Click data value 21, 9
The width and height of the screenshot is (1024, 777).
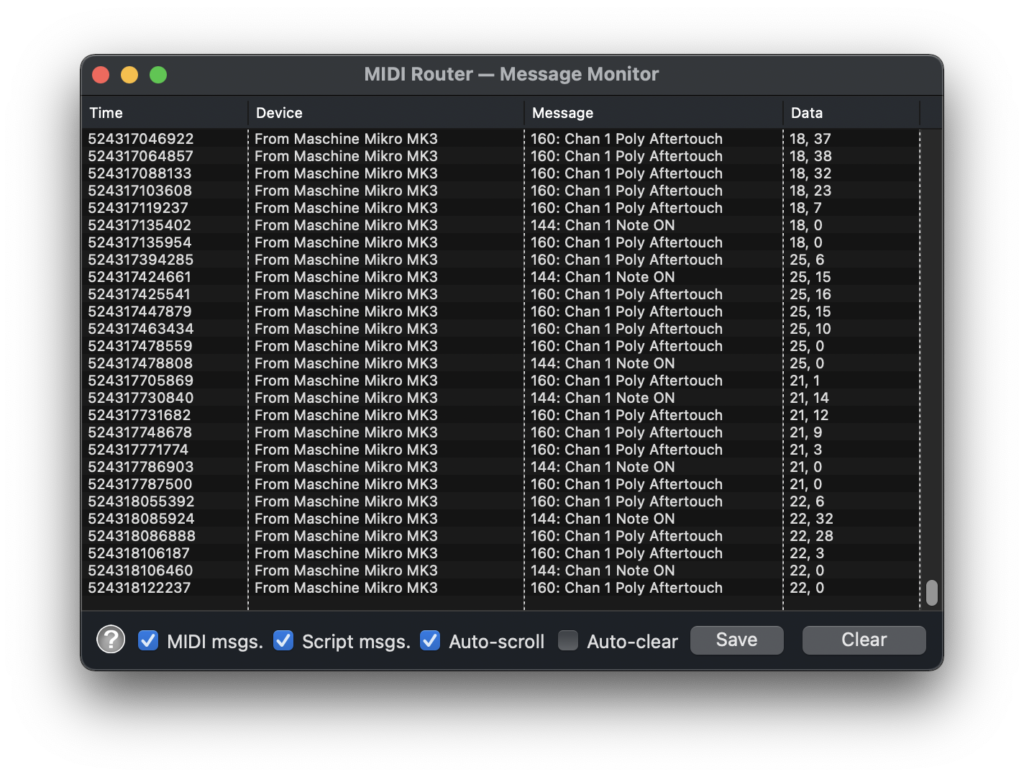click(806, 433)
